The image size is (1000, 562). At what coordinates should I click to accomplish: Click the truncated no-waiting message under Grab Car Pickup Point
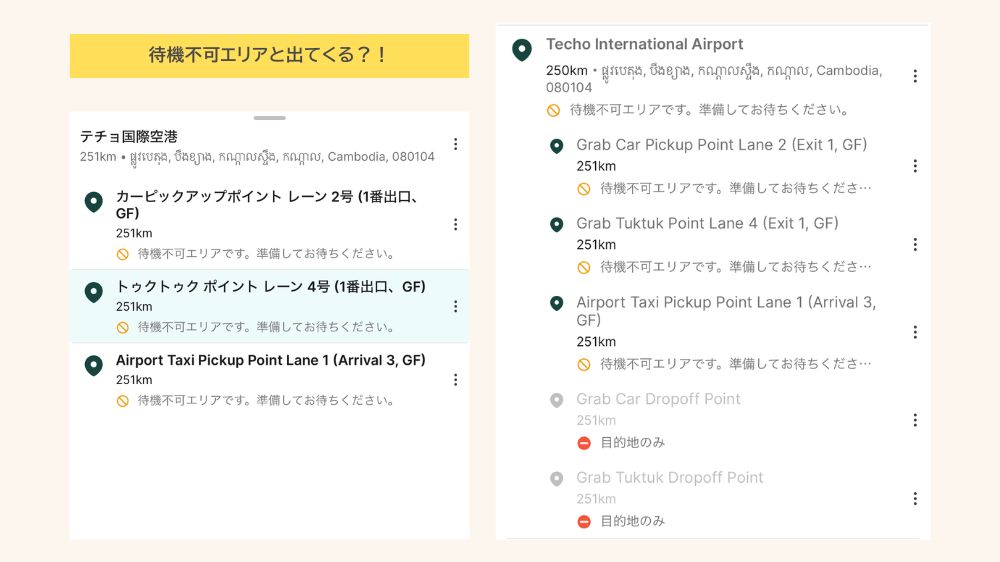tap(736, 188)
